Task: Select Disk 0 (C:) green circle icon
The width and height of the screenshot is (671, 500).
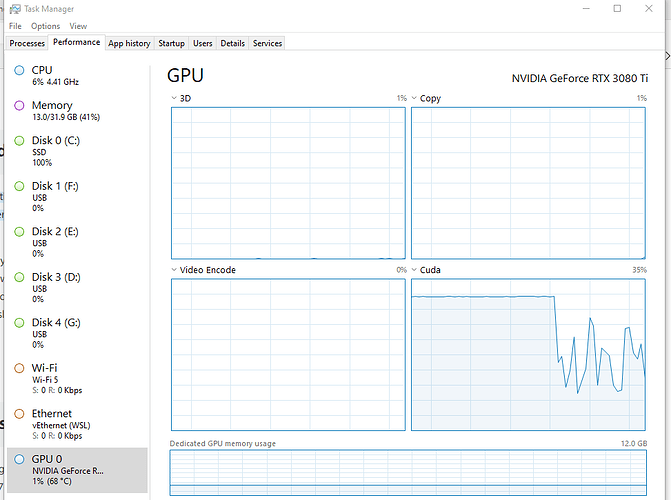Action: point(19,140)
